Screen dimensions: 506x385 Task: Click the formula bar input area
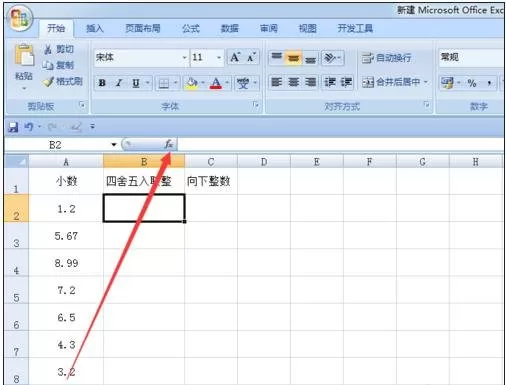(x=341, y=145)
